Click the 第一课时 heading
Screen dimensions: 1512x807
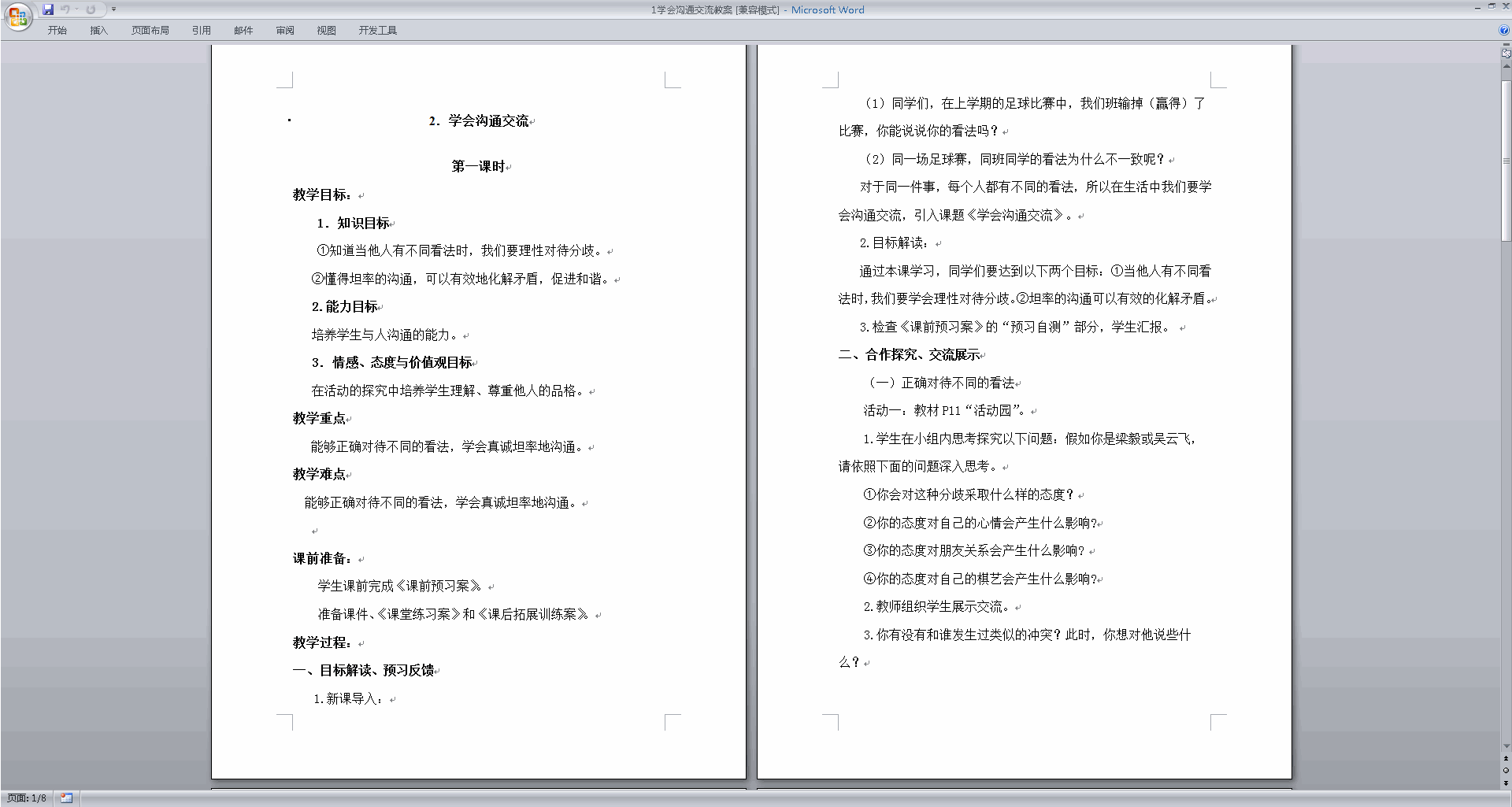477,166
